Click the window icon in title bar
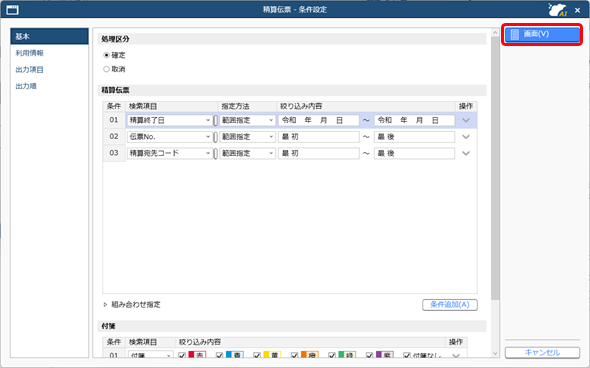This screenshot has width=590, height=368. coord(12,10)
